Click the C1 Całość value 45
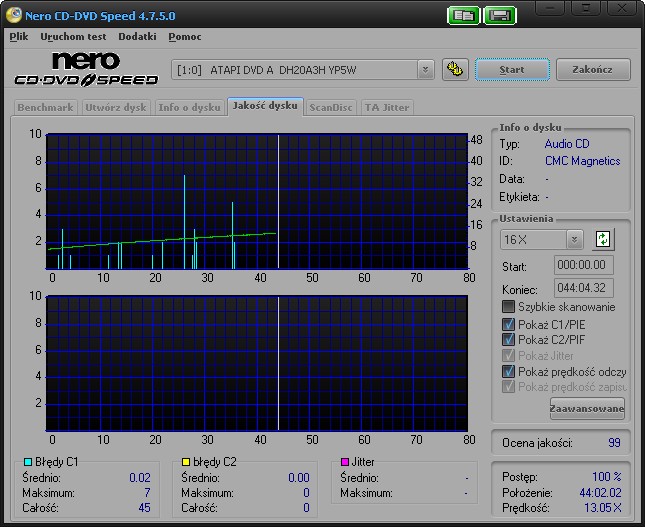The image size is (645, 527). pos(144,508)
